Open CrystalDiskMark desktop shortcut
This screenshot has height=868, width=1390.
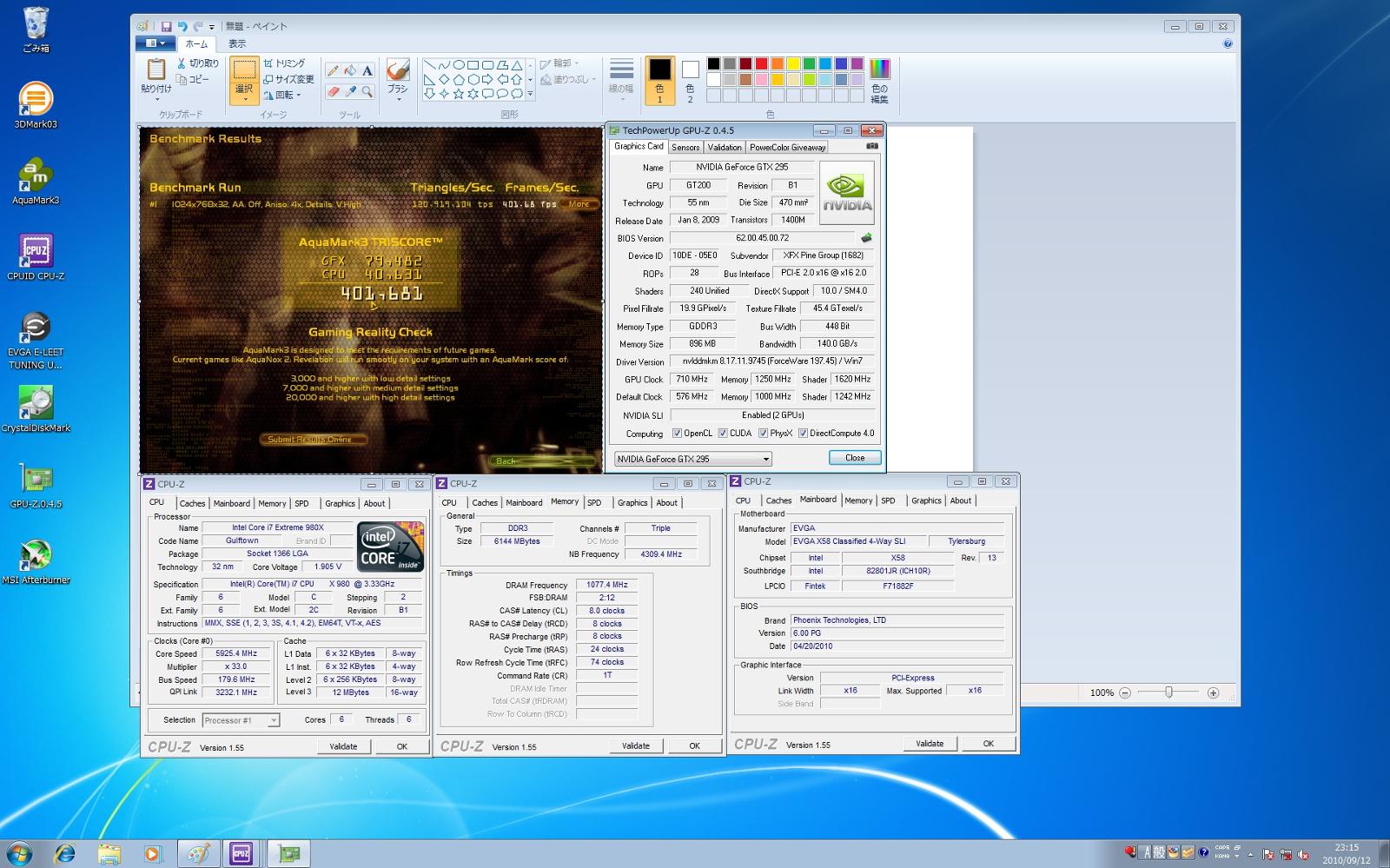point(36,409)
